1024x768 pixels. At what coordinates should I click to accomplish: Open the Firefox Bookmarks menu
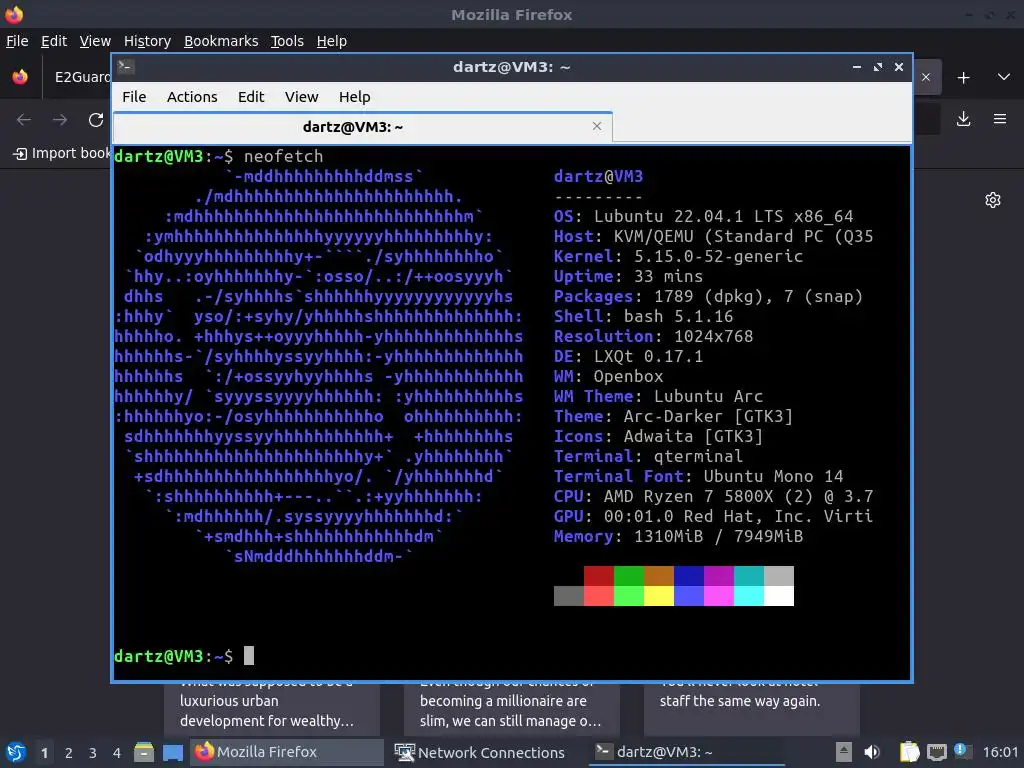point(221,41)
